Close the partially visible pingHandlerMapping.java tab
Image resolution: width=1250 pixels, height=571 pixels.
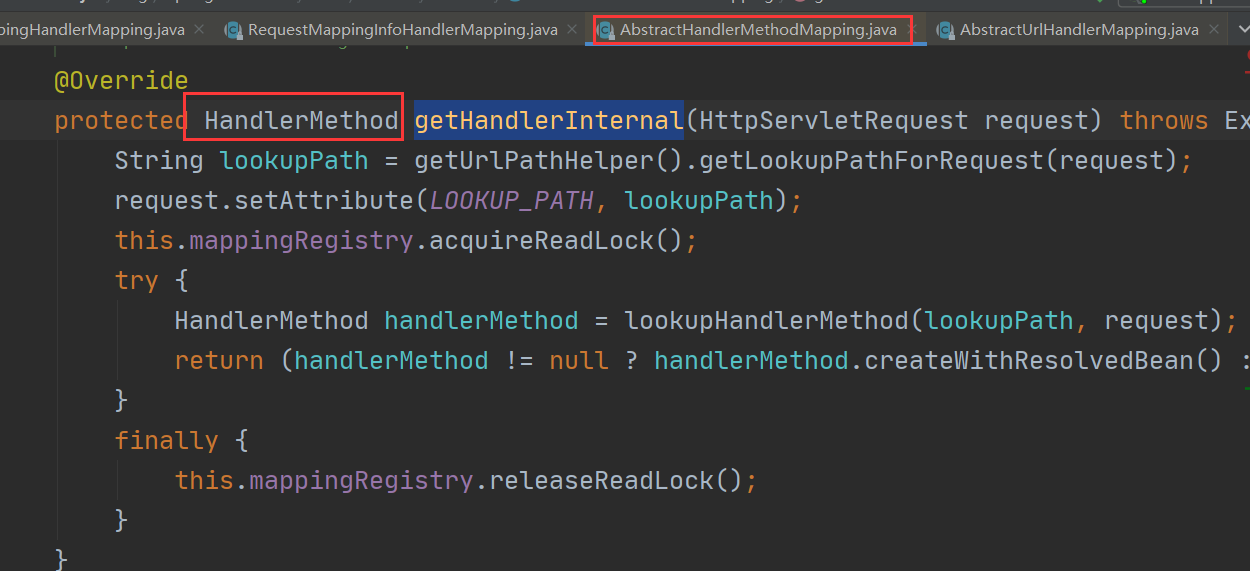click(198, 30)
